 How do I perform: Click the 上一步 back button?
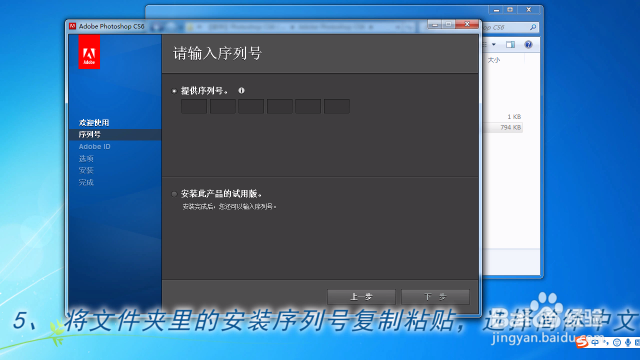pos(361,297)
